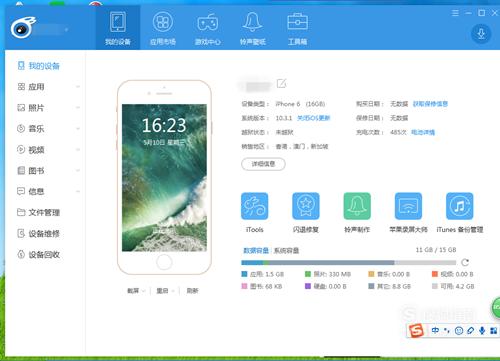Image resolution: width=500 pixels, height=361 pixels.
Task: Expand the 音乐 sidebar arrow
Action: tap(78, 129)
